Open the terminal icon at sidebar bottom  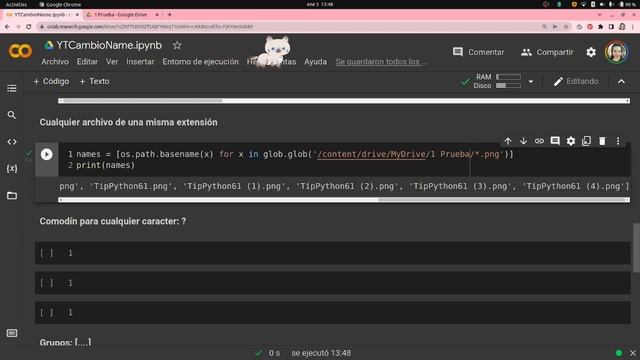(x=12, y=333)
